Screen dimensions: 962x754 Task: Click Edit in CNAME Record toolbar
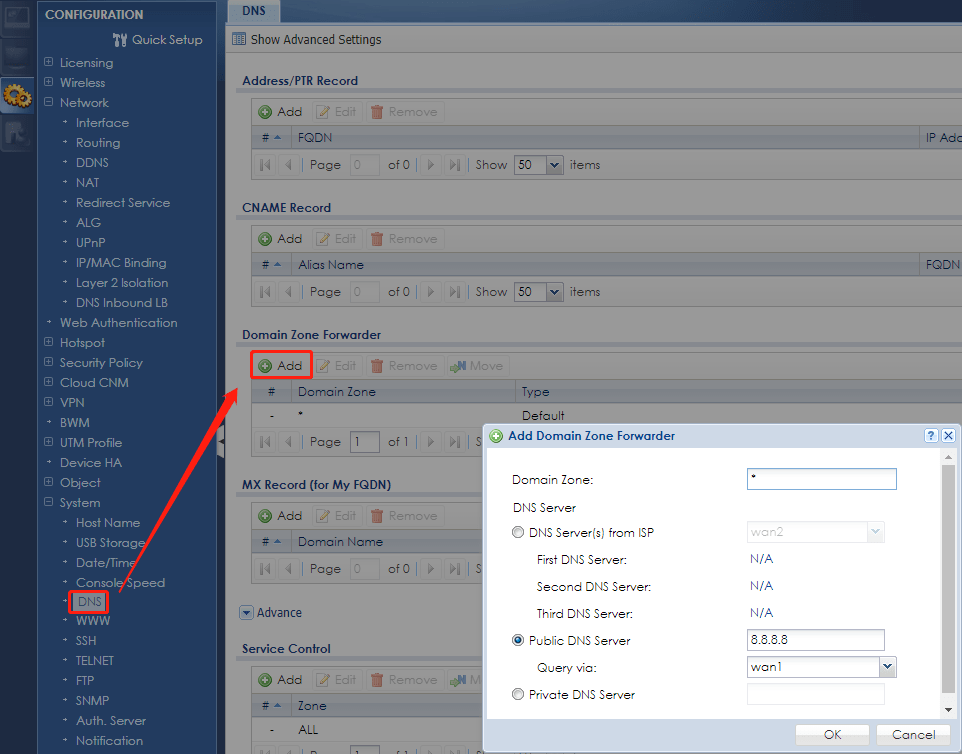click(337, 239)
